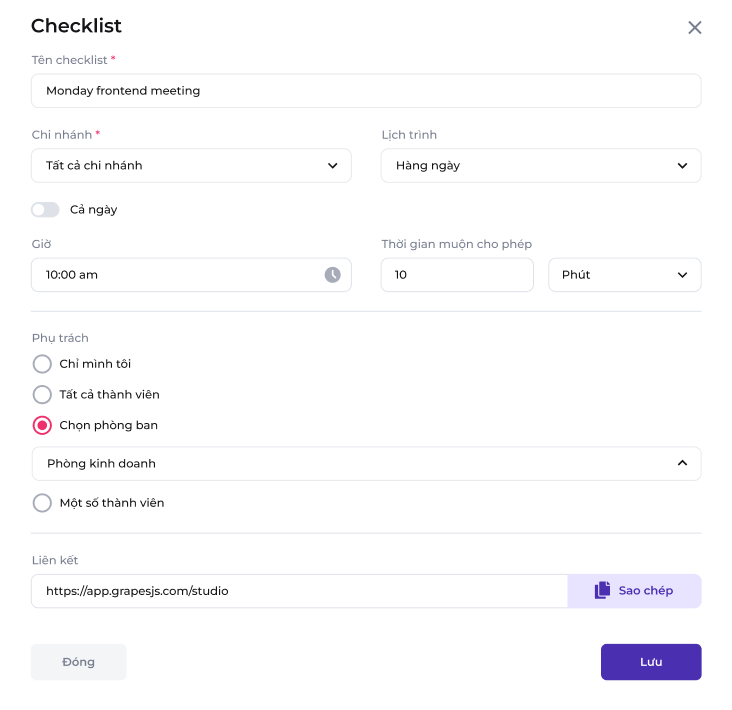Viewport: 732px width, 710px height.
Task: Choose Một số thành viên radio option
Action: (x=42, y=503)
